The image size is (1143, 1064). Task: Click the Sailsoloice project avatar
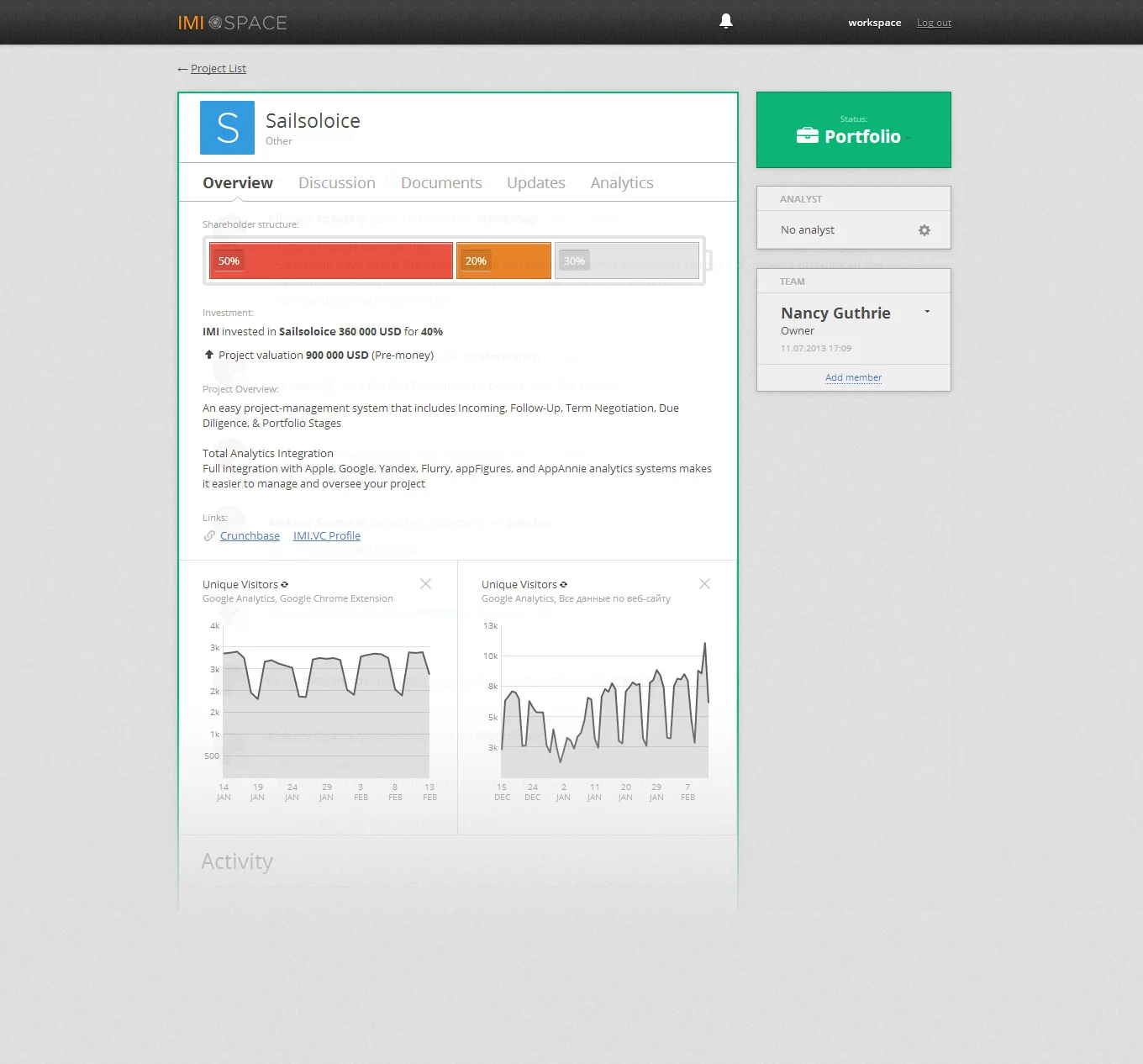click(227, 128)
